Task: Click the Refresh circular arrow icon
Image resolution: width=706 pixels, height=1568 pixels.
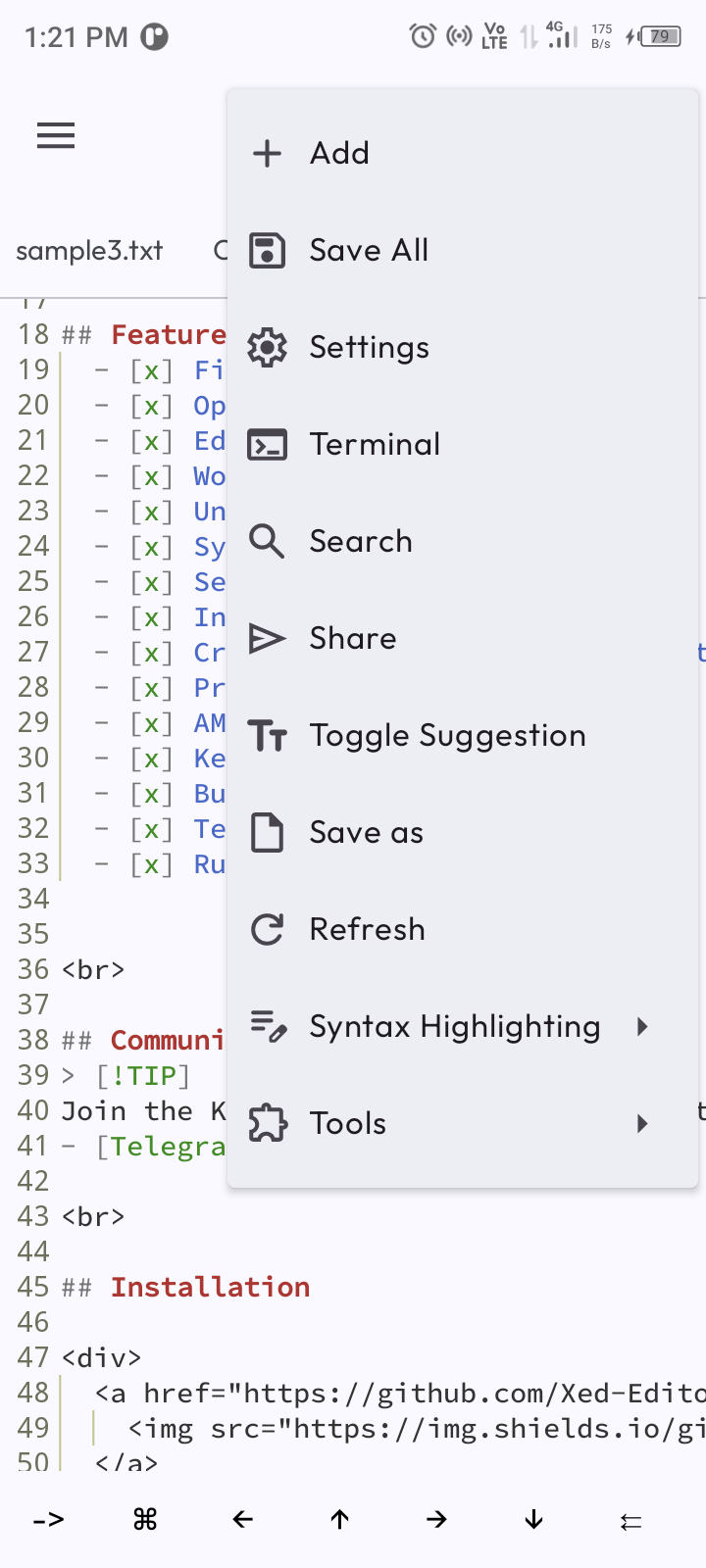Action: click(x=267, y=929)
